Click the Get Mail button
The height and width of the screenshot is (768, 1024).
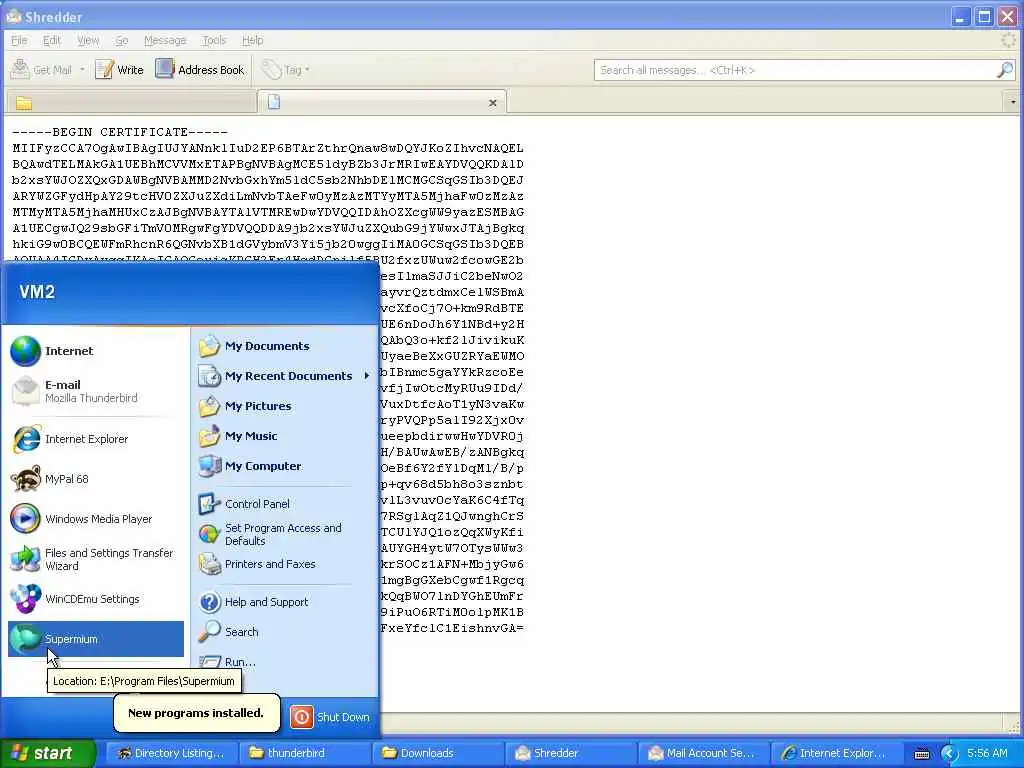pos(42,69)
